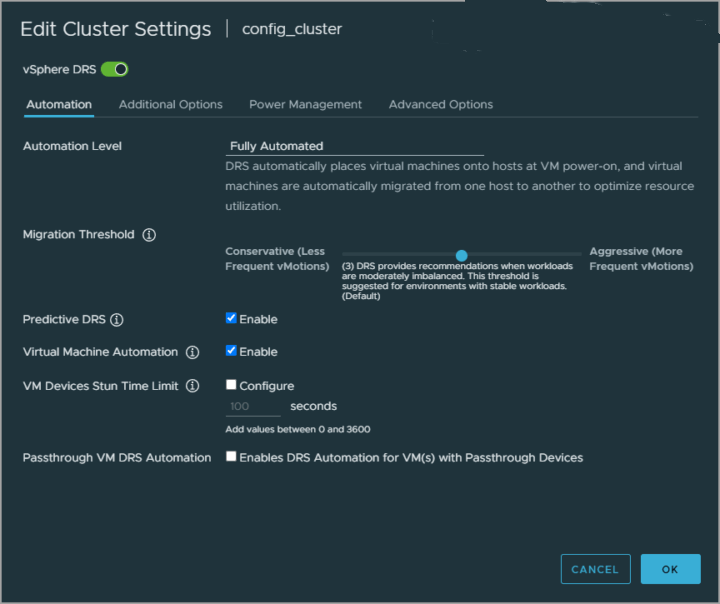
Task: Click the Edit Cluster Settings heading
Action: point(116,29)
